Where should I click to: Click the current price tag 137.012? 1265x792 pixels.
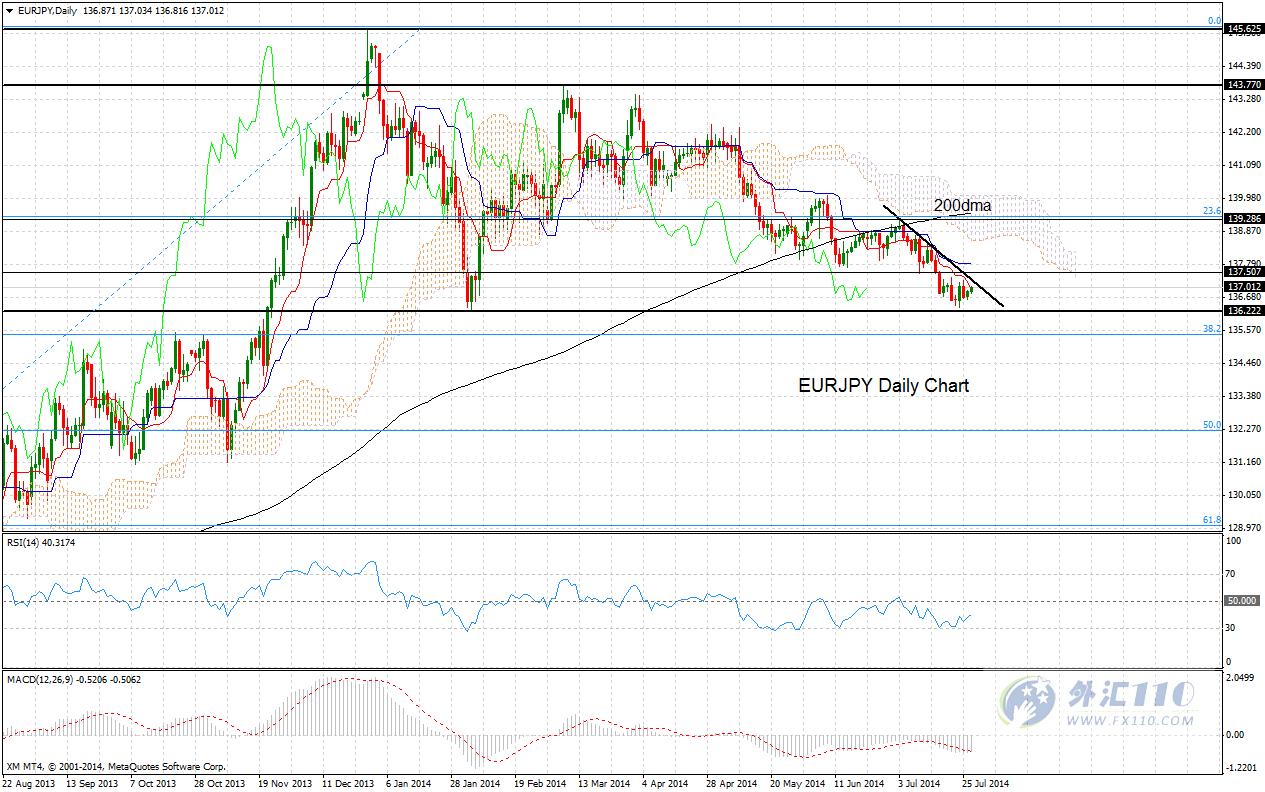point(1244,286)
